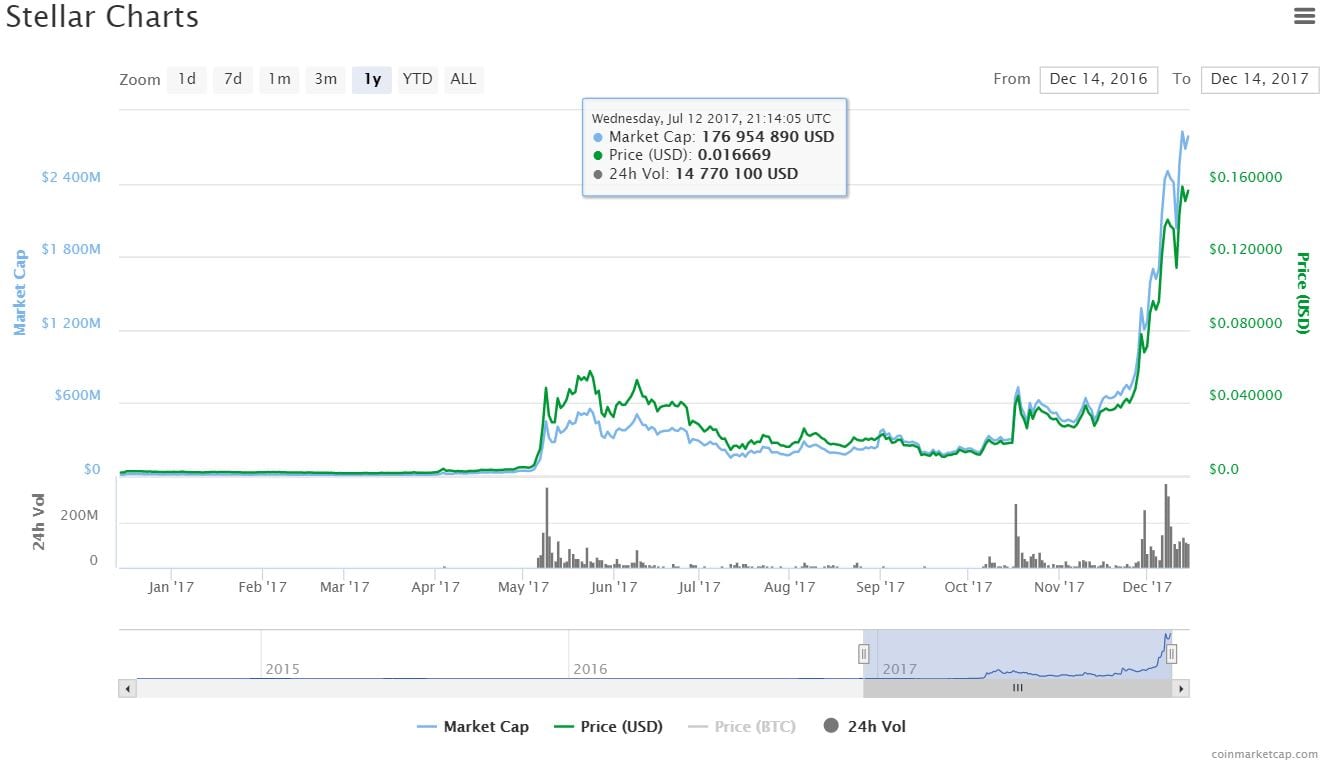Click the $2 400M axis label
Screen dimensions: 1326x760
point(71,177)
